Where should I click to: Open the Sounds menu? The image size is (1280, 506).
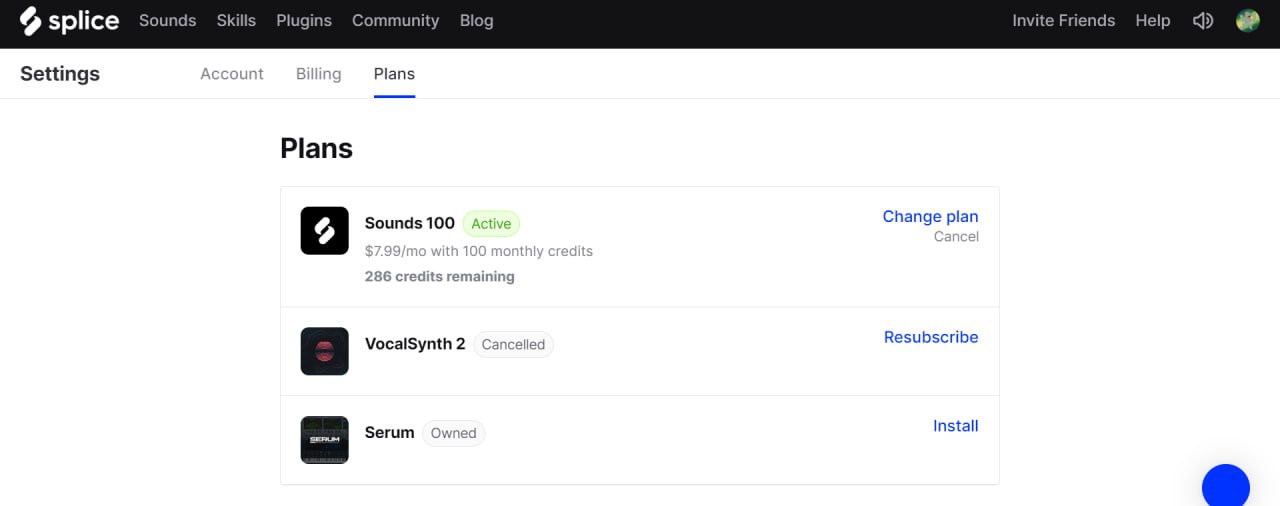tap(168, 20)
